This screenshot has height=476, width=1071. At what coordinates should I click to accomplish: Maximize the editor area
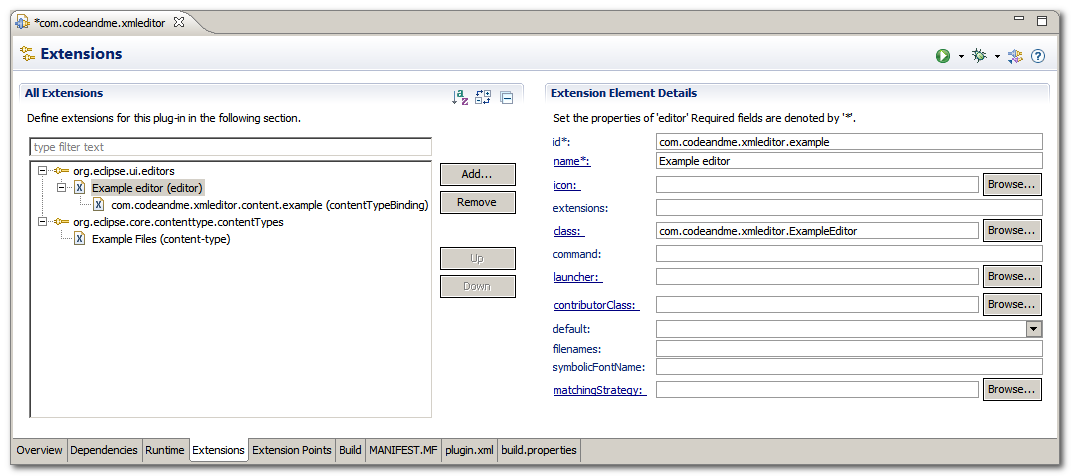1042,21
